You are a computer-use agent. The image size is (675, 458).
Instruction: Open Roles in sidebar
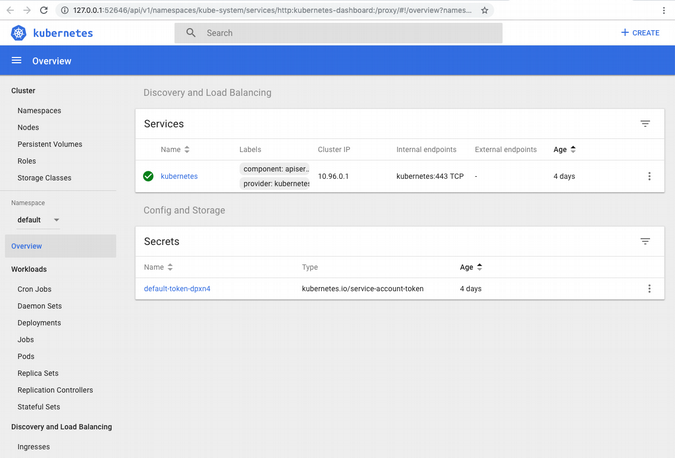(x=27, y=161)
